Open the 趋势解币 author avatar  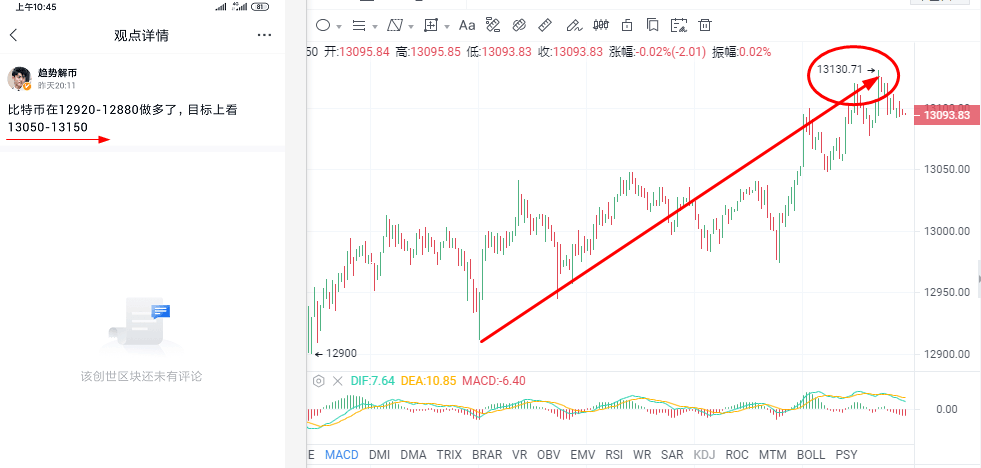point(19,79)
